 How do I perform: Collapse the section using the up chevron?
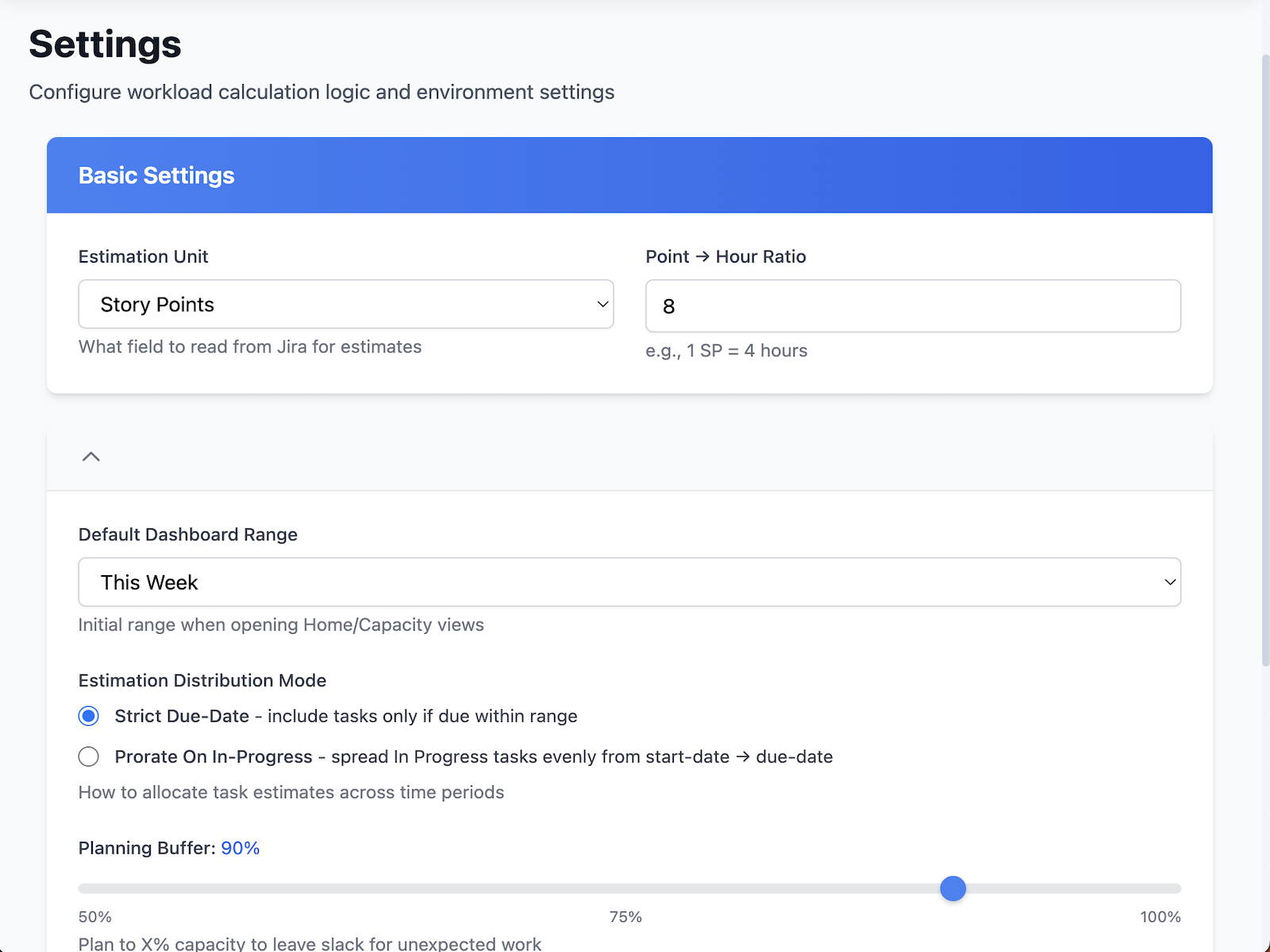tap(90, 457)
